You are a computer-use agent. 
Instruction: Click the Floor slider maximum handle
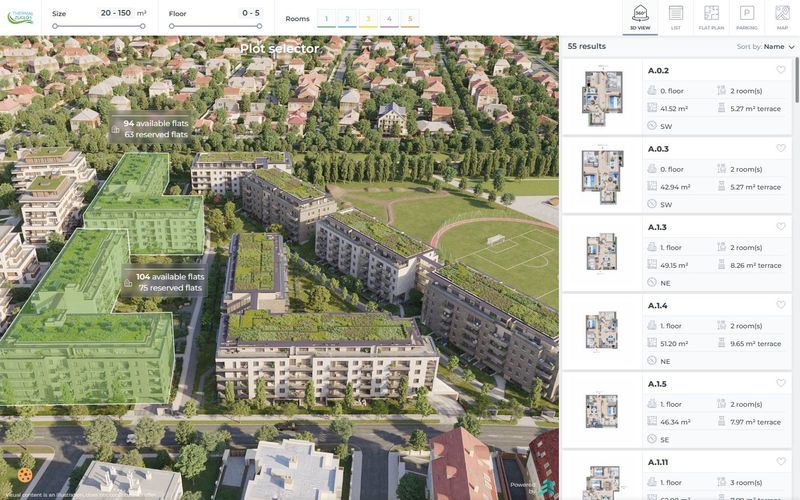pos(259,26)
